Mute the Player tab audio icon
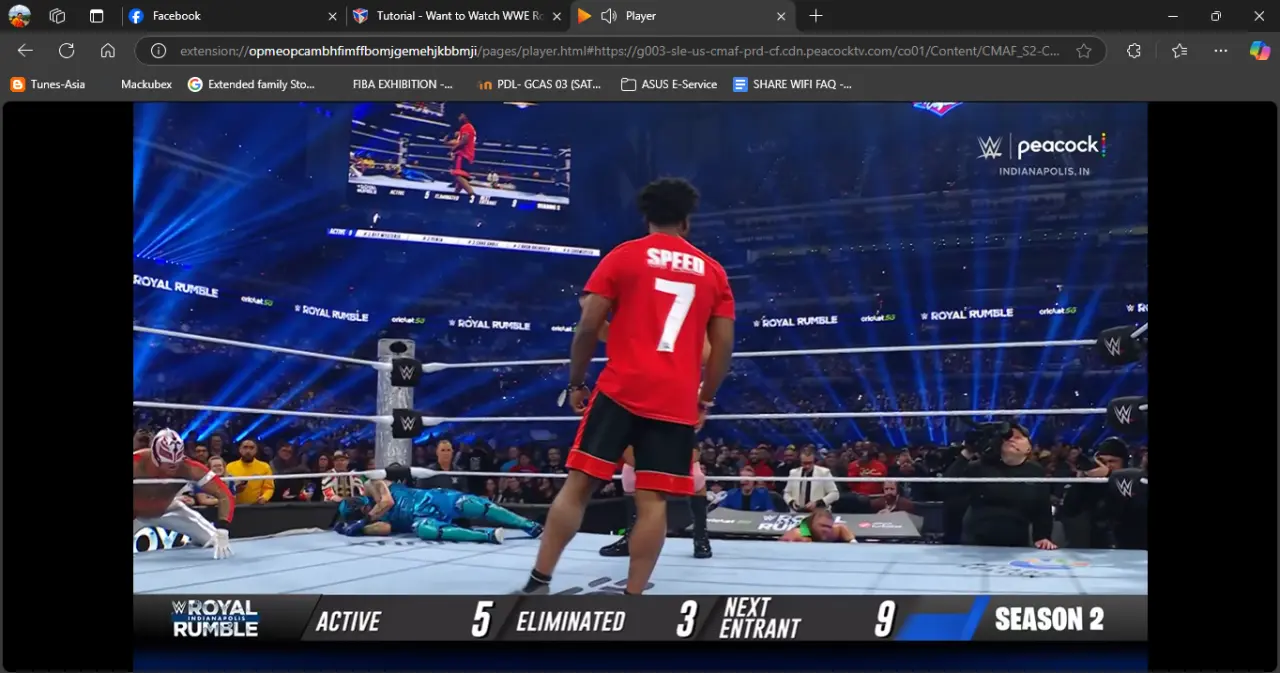1280x673 pixels. pos(609,16)
